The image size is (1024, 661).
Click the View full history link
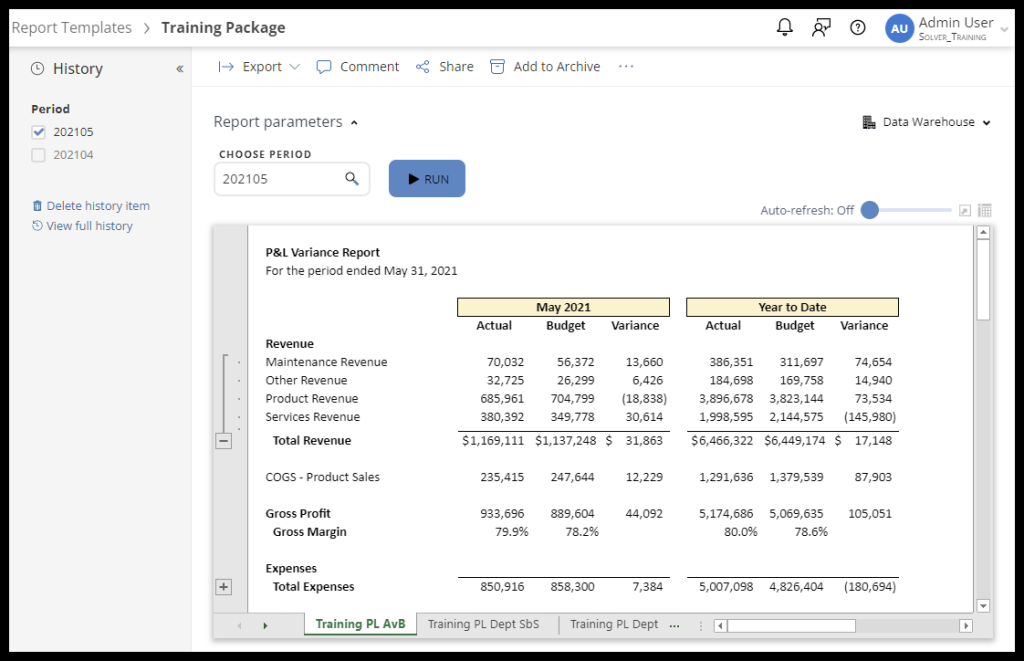pyautogui.click(x=89, y=226)
